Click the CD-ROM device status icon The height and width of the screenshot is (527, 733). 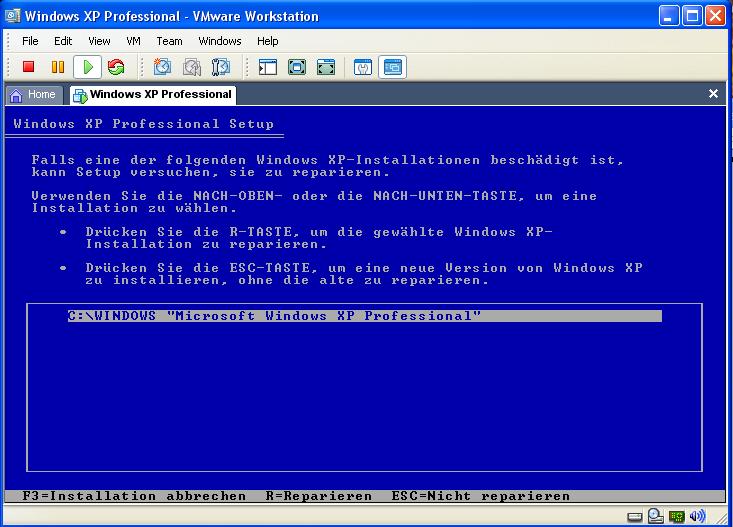(656, 516)
